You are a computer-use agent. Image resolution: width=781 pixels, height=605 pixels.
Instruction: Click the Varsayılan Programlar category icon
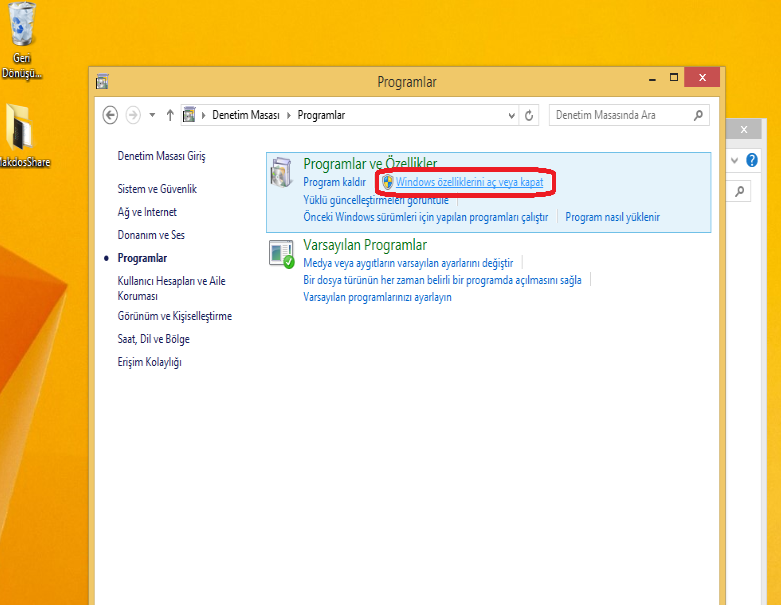[x=282, y=254]
